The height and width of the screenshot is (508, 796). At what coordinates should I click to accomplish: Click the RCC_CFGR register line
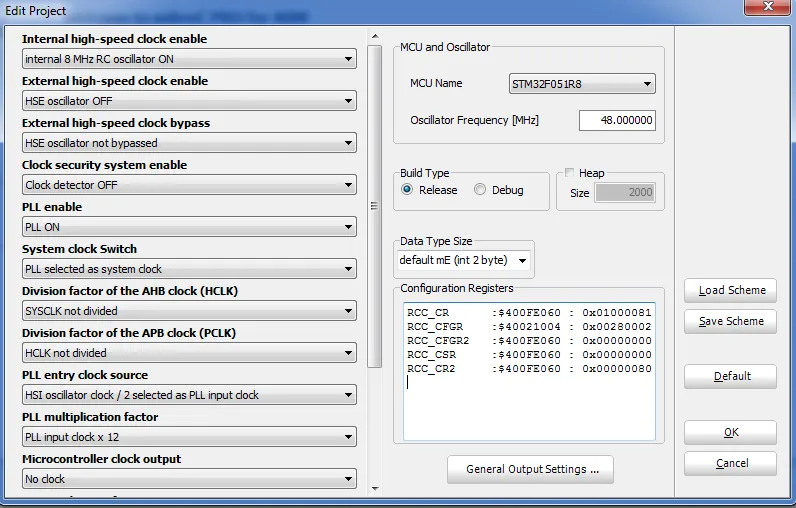pyautogui.click(x=529, y=327)
